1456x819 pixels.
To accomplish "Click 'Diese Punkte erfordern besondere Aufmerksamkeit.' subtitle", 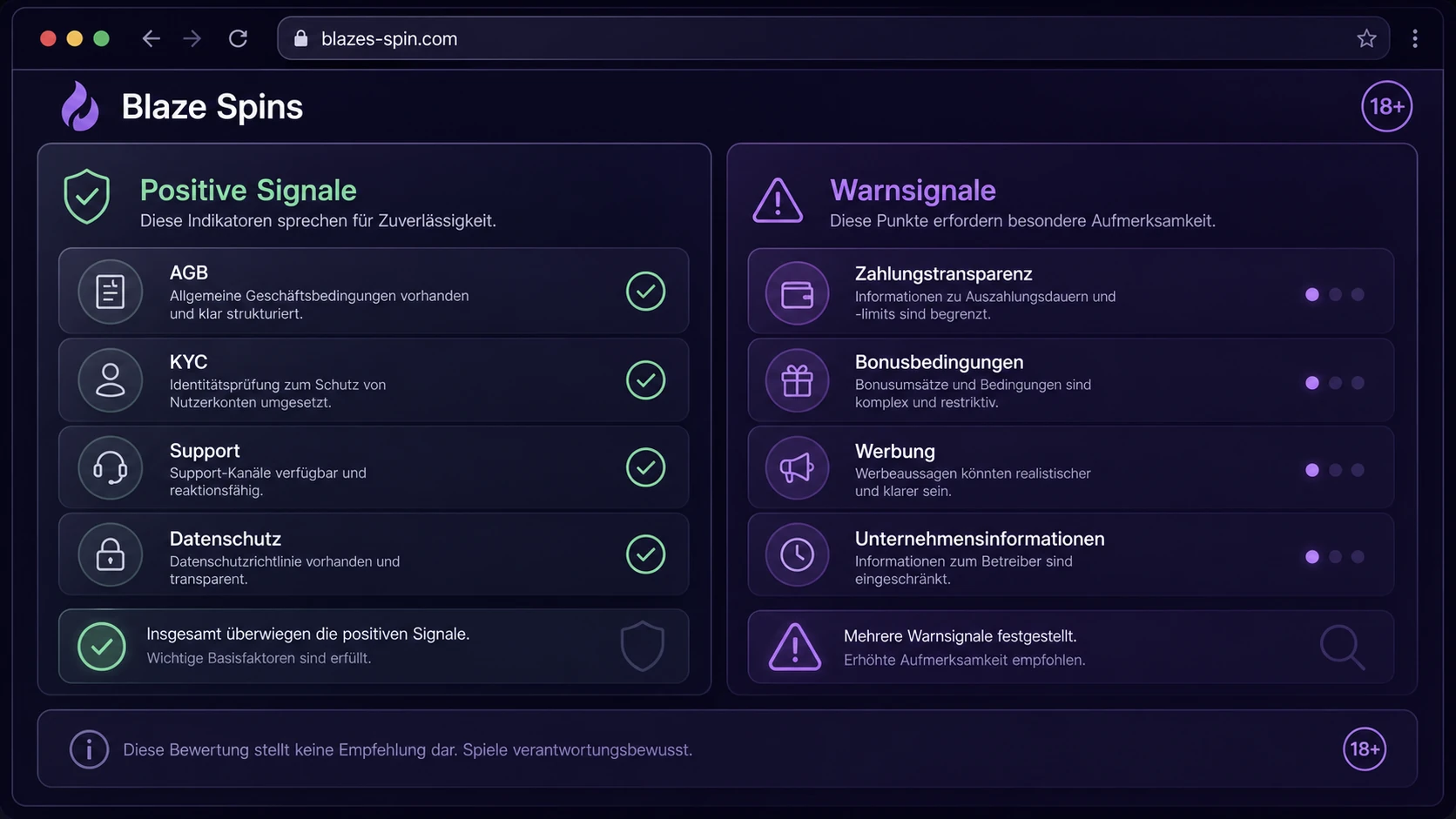I will (x=1022, y=221).
